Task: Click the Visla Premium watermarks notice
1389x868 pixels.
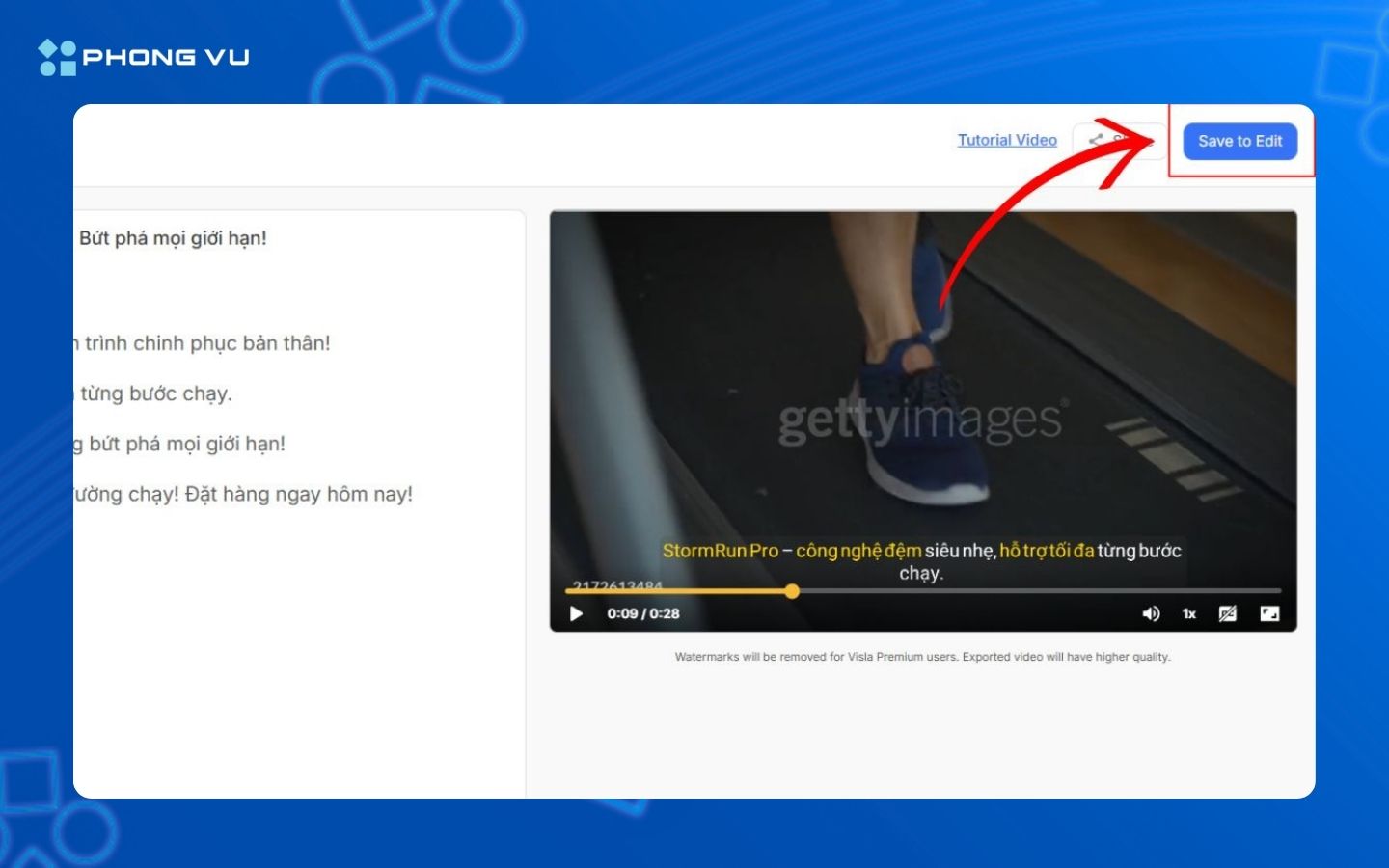Action: pyautogui.click(x=922, y=657)
